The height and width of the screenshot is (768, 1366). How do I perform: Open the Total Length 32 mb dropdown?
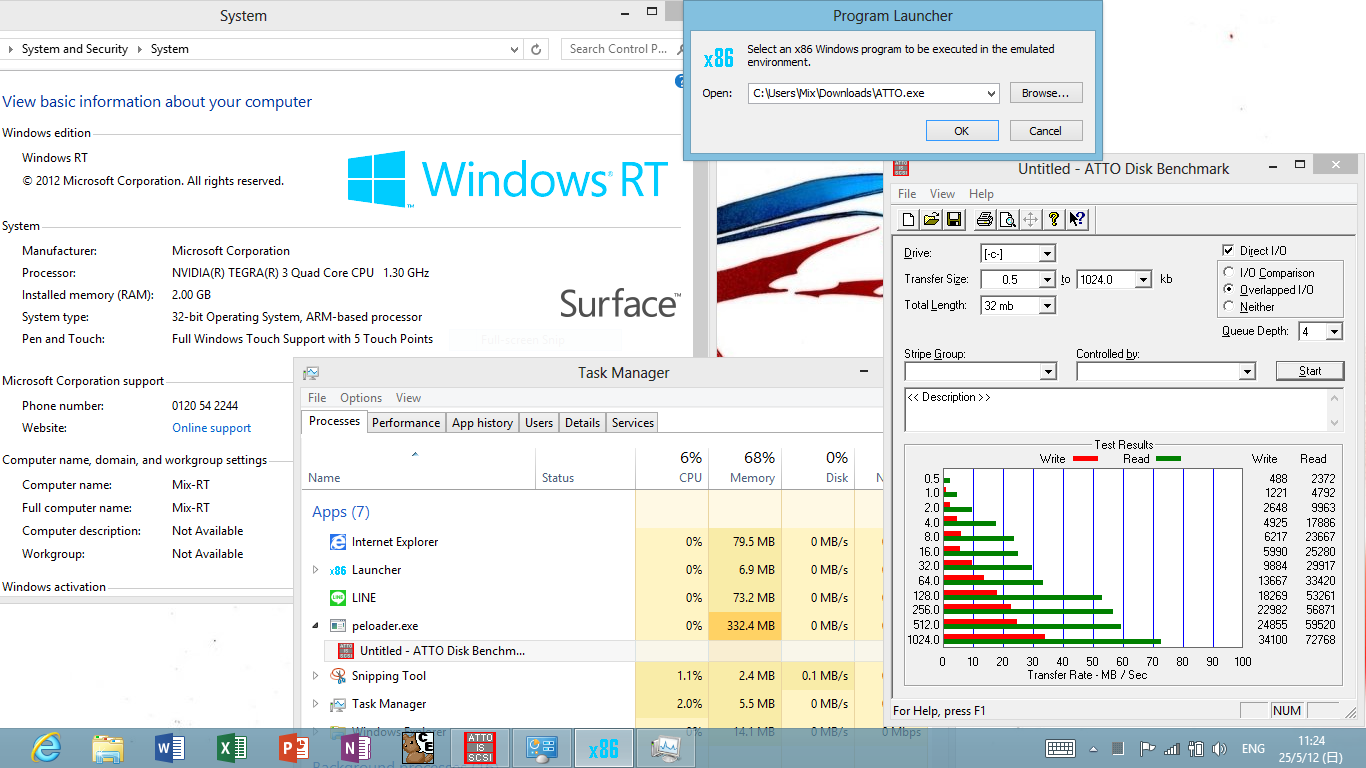(x=1047, y=306)
